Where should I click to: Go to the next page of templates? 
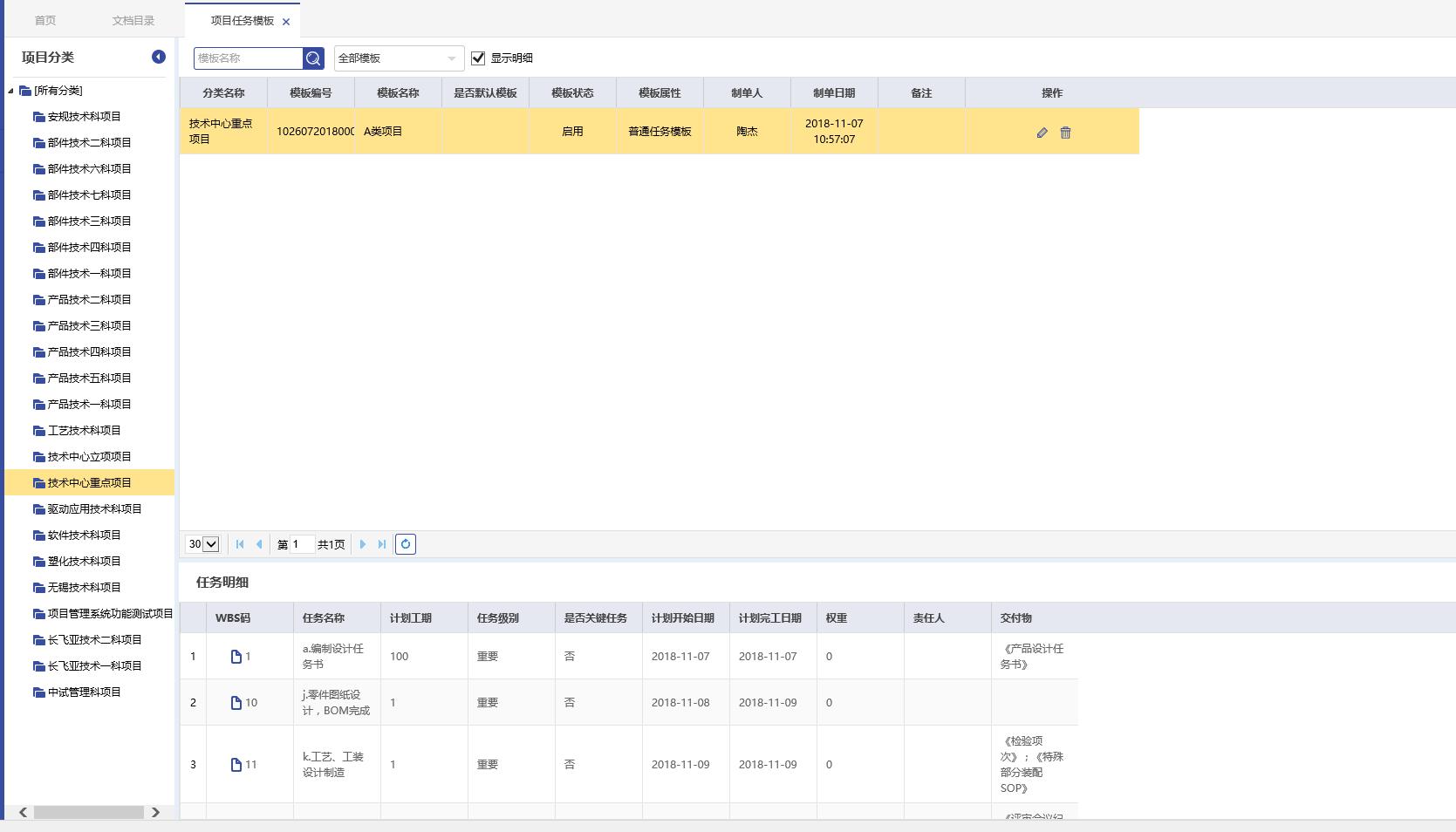[363, 544]
